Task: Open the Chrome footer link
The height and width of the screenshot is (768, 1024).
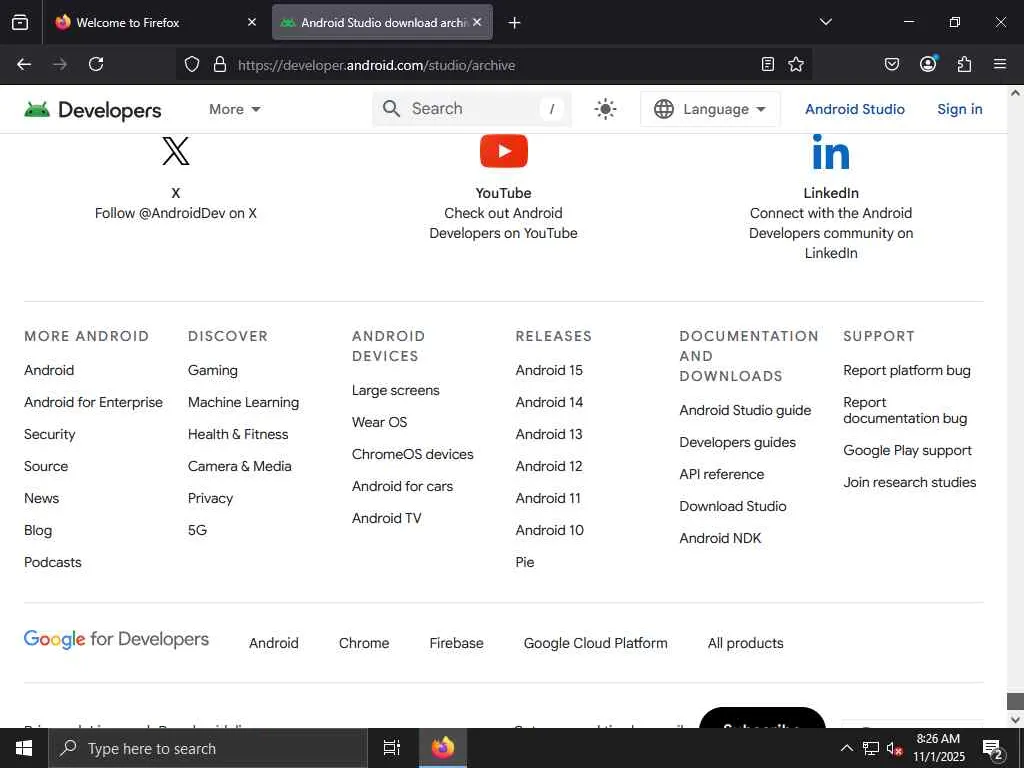Action: point(364,643)
